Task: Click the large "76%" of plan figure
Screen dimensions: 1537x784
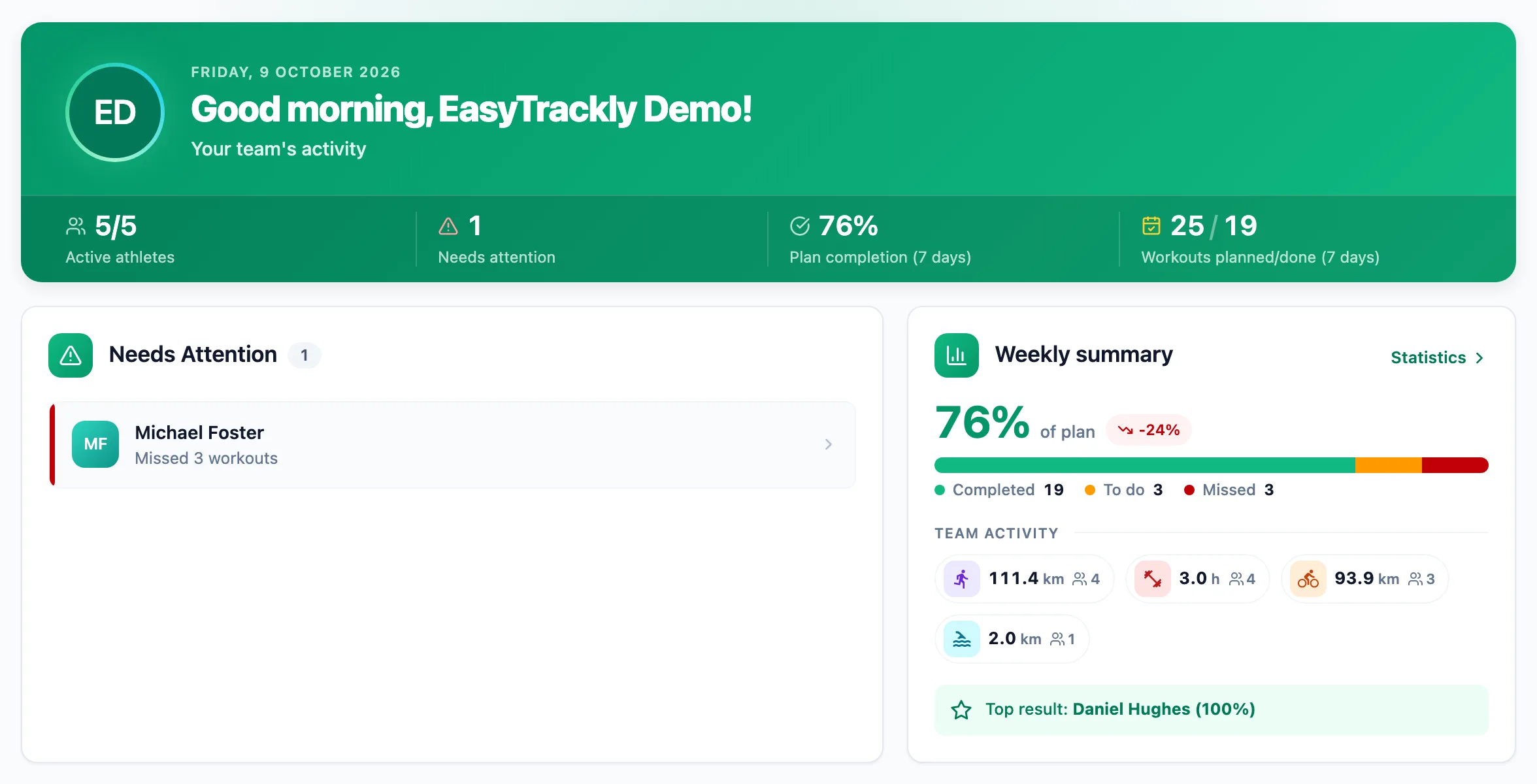Action: 982,423
